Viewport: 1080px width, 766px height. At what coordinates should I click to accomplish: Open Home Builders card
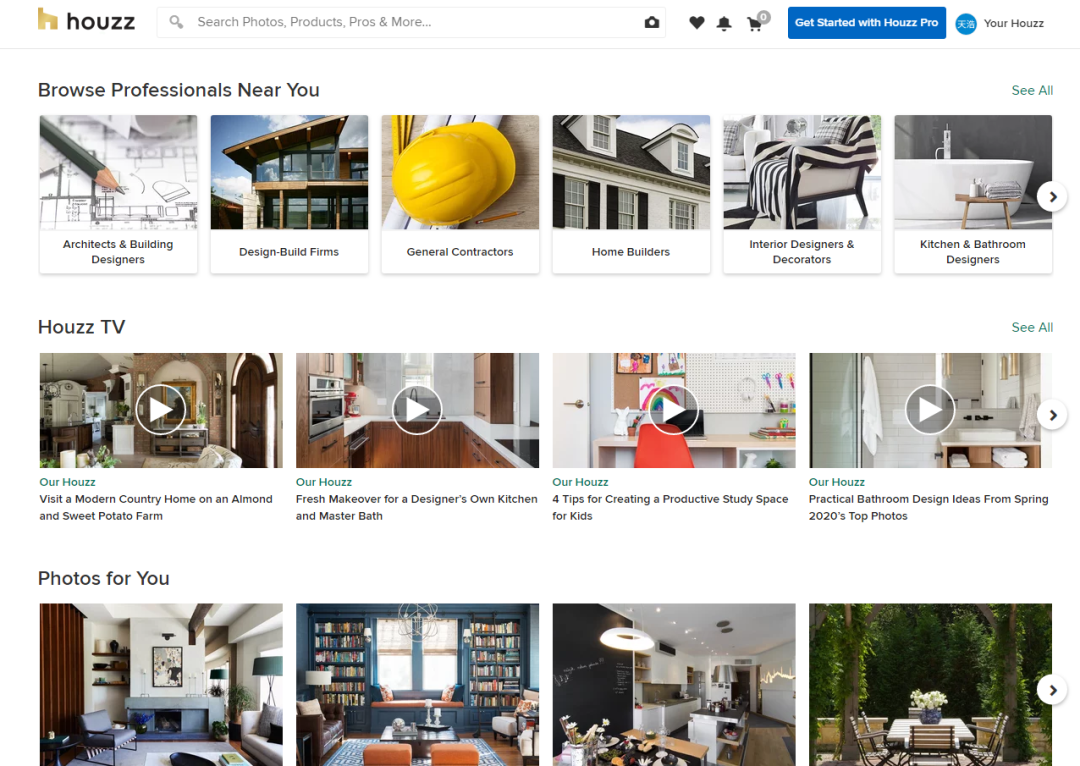click(x=631, y=194)
